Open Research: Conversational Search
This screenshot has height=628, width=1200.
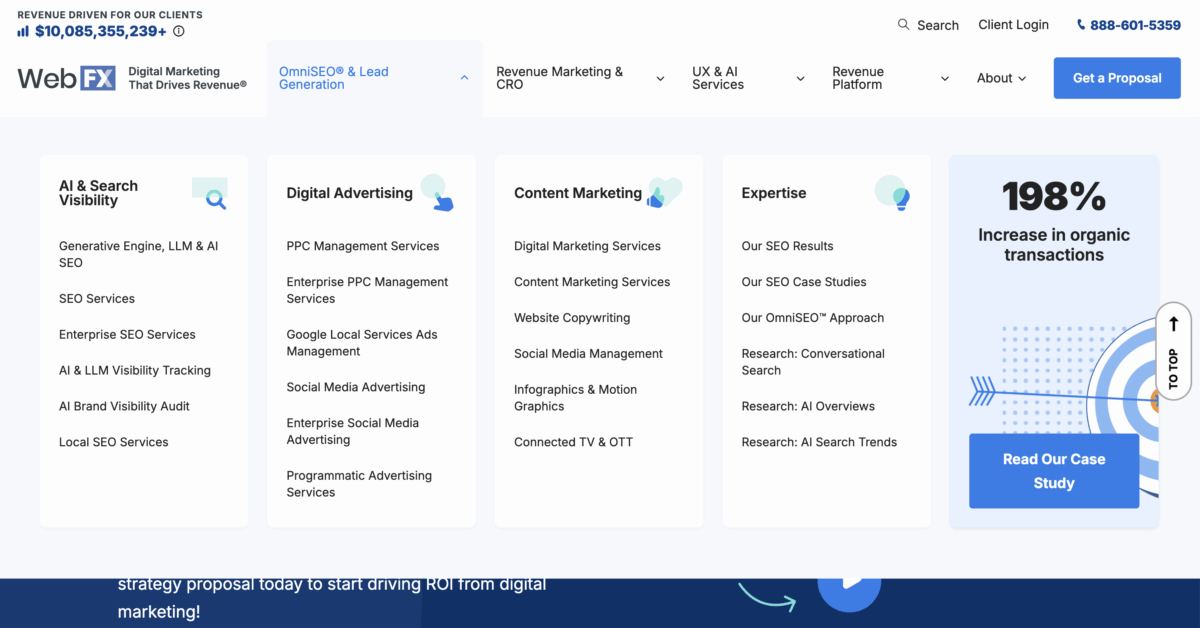(813, 362)
